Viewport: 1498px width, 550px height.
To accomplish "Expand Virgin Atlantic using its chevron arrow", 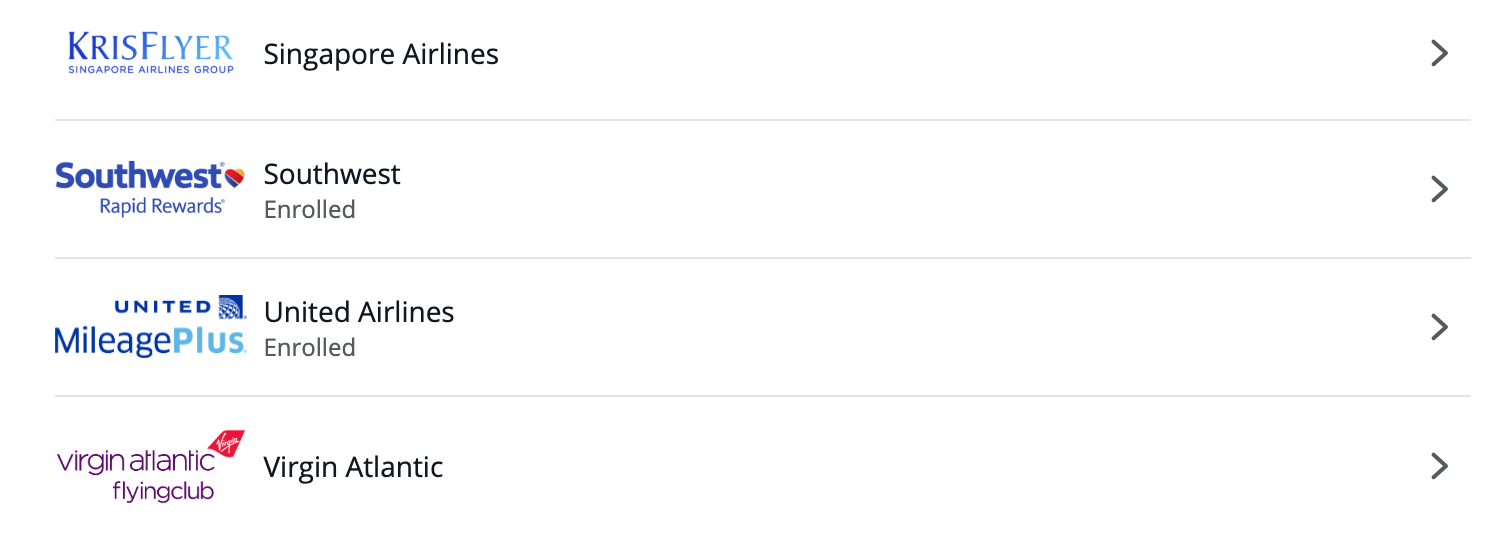I will [1439, 465].
